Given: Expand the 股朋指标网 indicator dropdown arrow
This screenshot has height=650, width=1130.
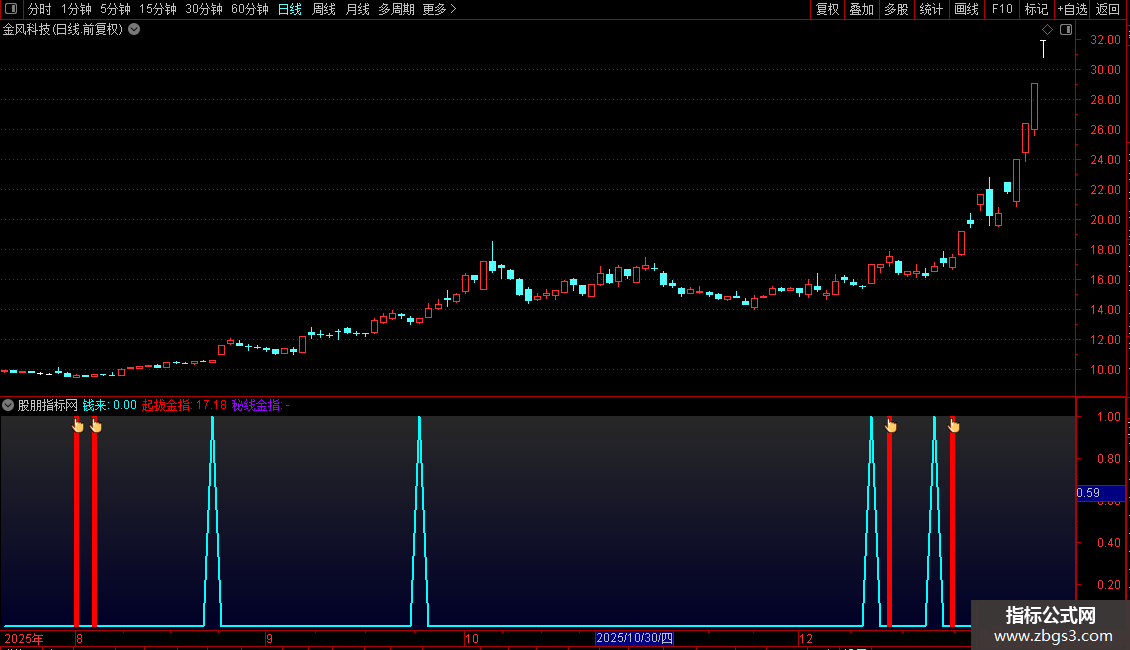Looking at the screenshot, I should [x=8, y=405].
